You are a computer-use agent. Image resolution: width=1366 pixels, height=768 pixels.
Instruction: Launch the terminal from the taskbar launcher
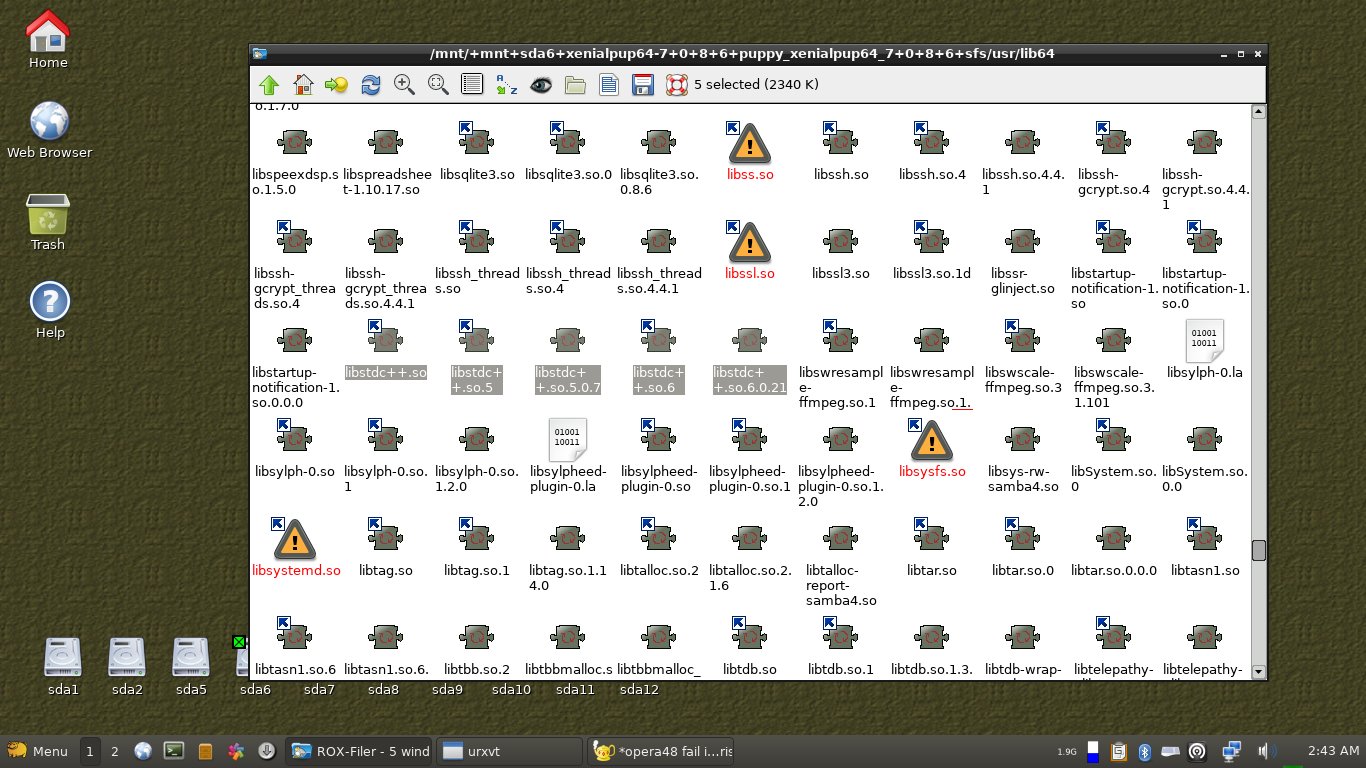173,751
